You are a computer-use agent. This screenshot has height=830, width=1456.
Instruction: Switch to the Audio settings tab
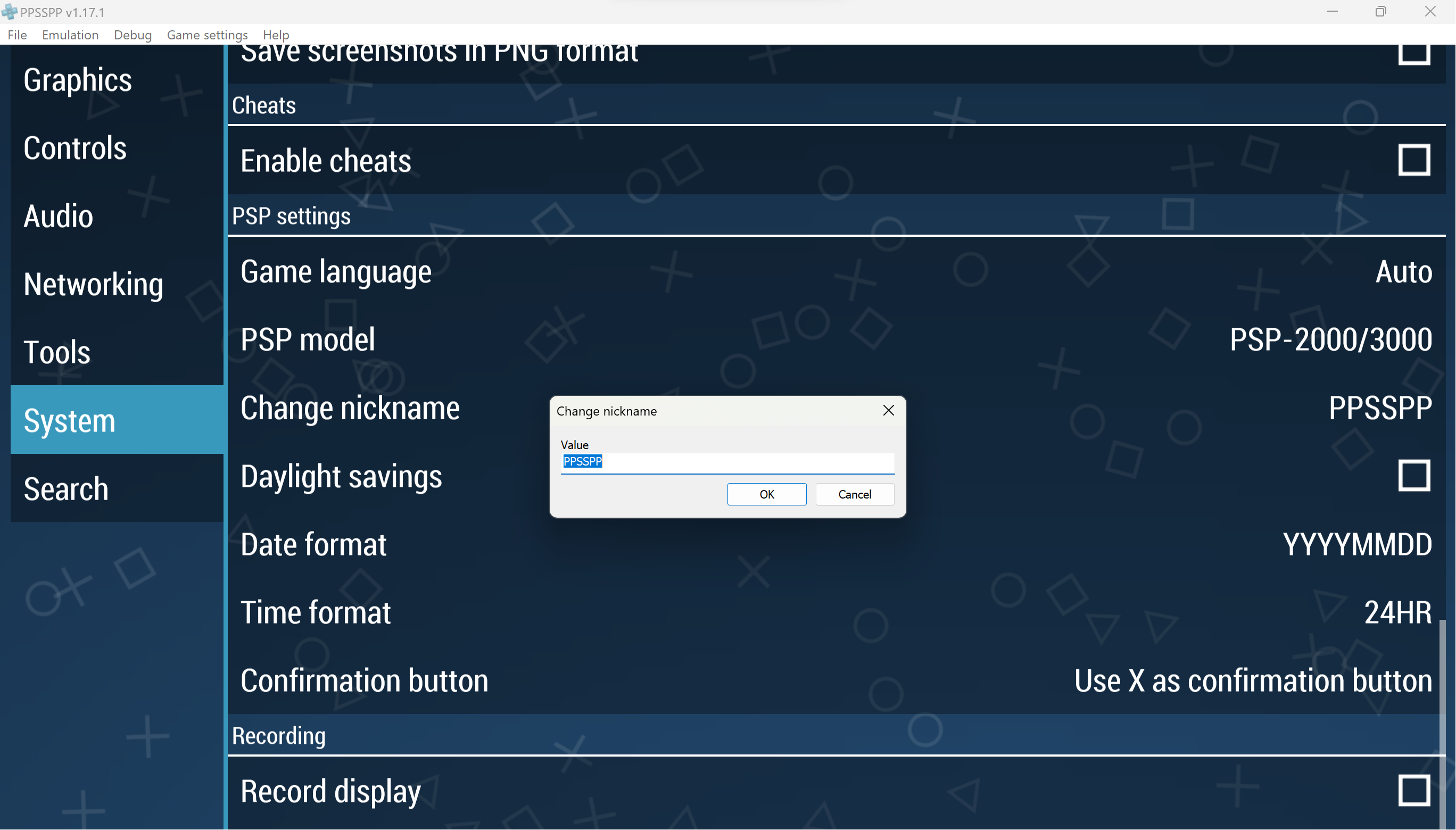[117, 215]
